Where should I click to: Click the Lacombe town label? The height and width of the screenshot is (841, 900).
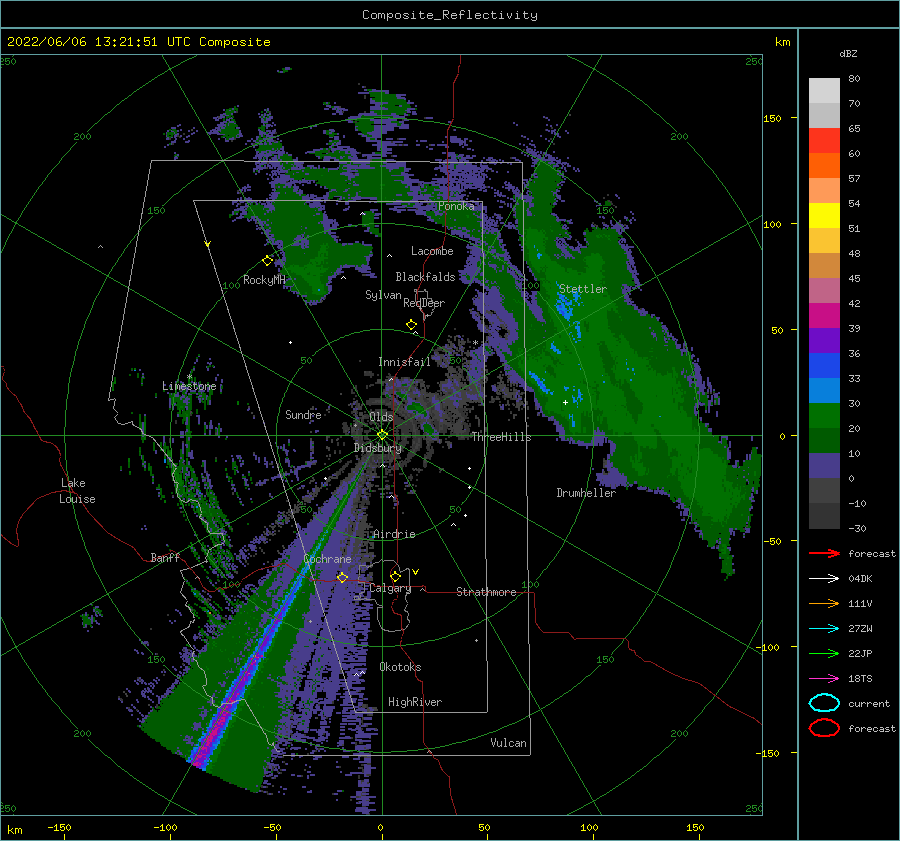click(x=432, y=251)
